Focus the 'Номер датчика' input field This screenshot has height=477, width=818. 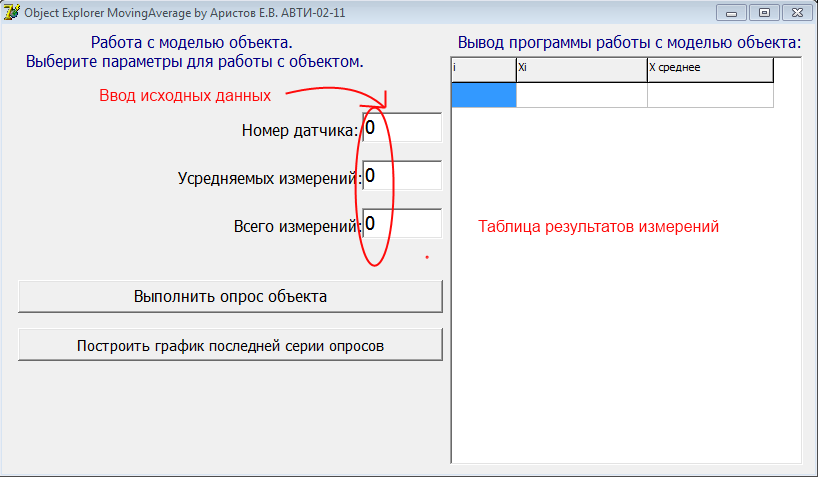coord(402,127)
